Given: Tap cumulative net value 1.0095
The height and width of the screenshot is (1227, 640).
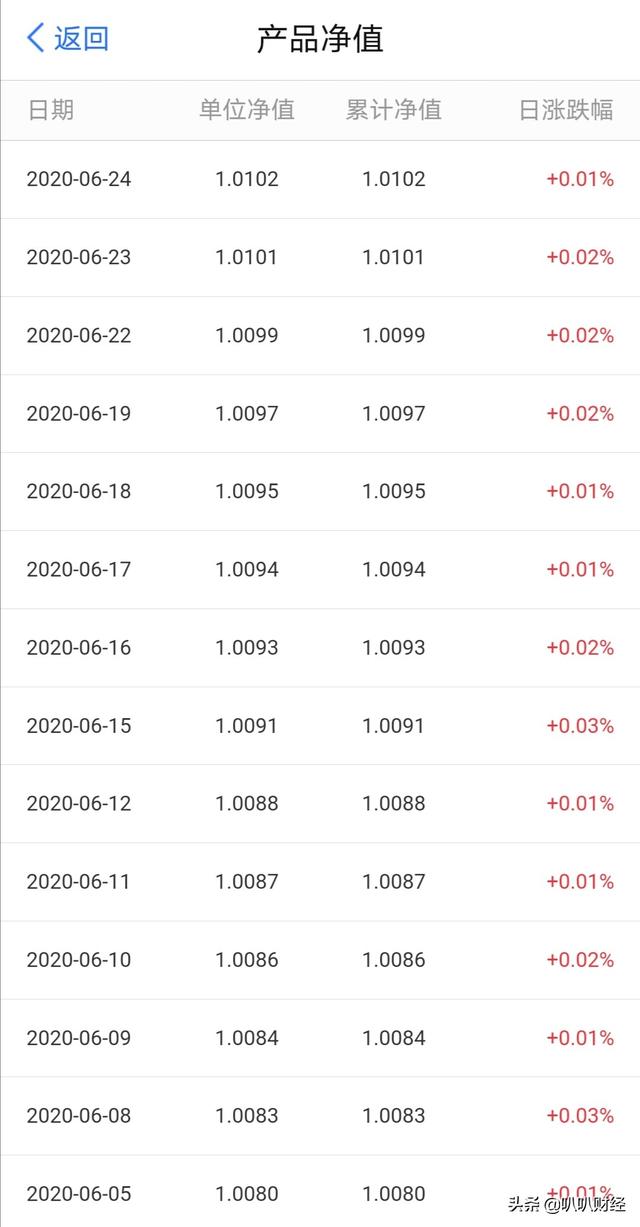Looking at the screenshot, I should click(x=394, y=491).
